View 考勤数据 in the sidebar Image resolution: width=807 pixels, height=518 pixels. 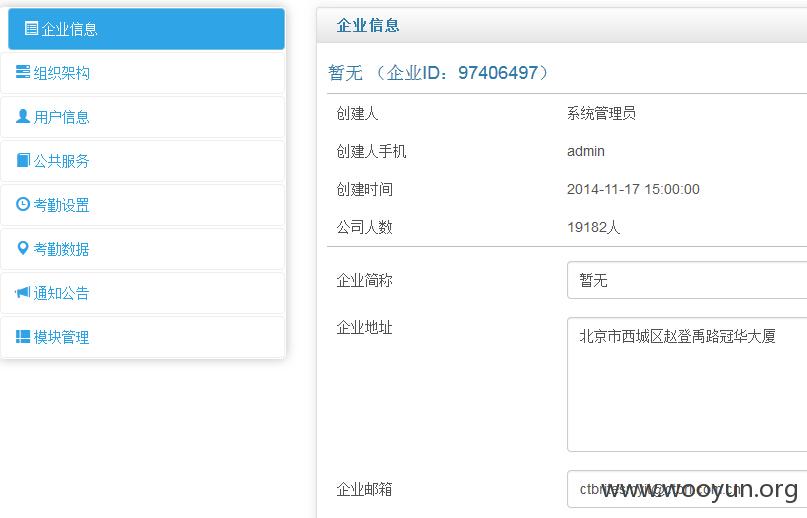pos(143,249)
